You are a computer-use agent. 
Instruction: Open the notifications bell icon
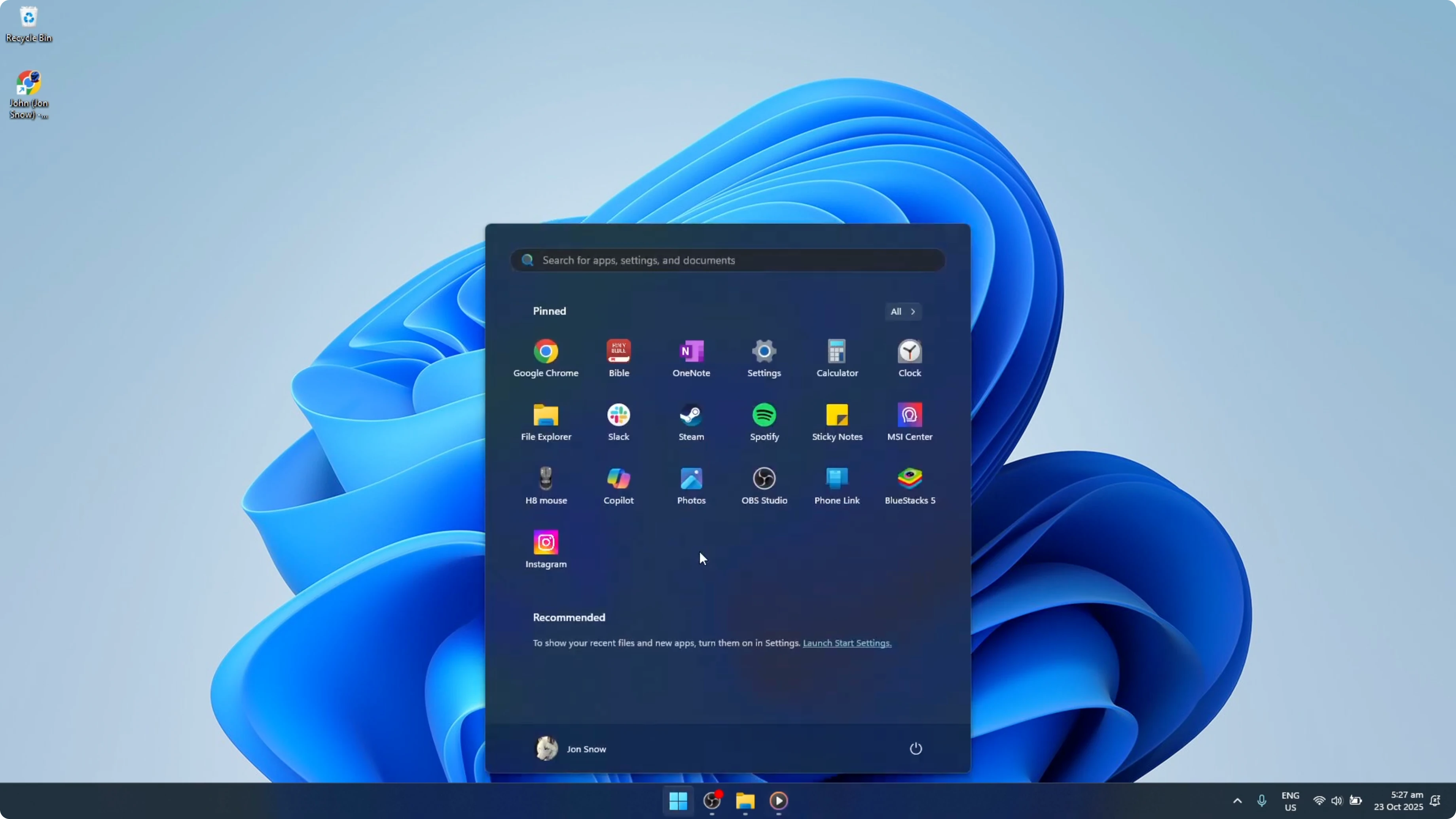pos(1435,800)
